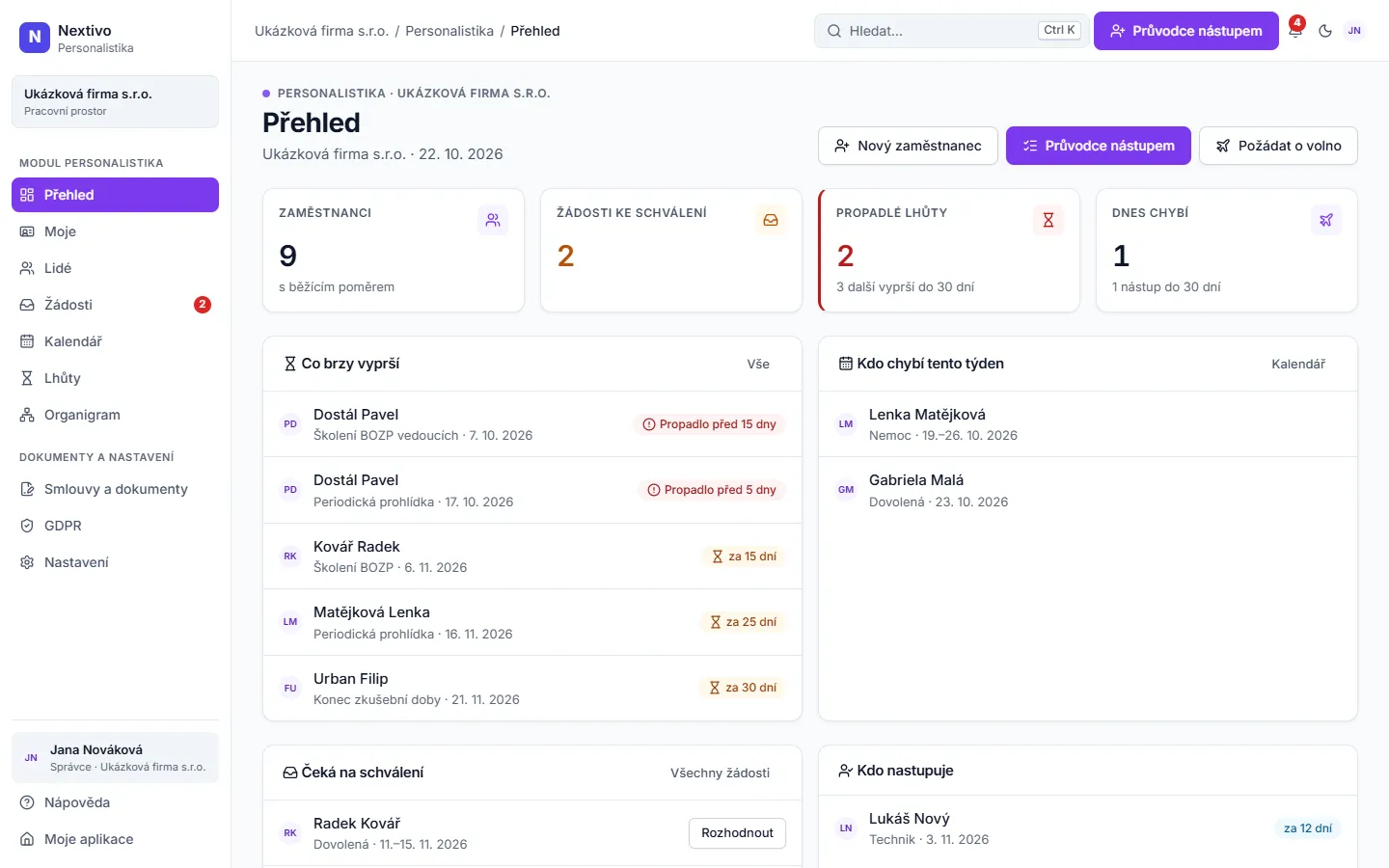This screenshot has width=1389, height=868.
Task: Open Přehled in the sidebar
Action: (115, 195)
